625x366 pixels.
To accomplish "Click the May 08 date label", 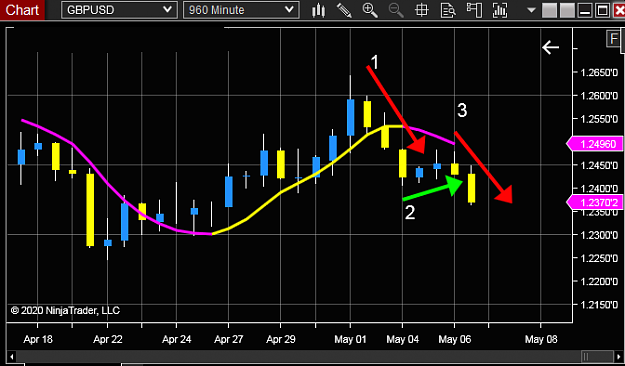I will 541,339.
